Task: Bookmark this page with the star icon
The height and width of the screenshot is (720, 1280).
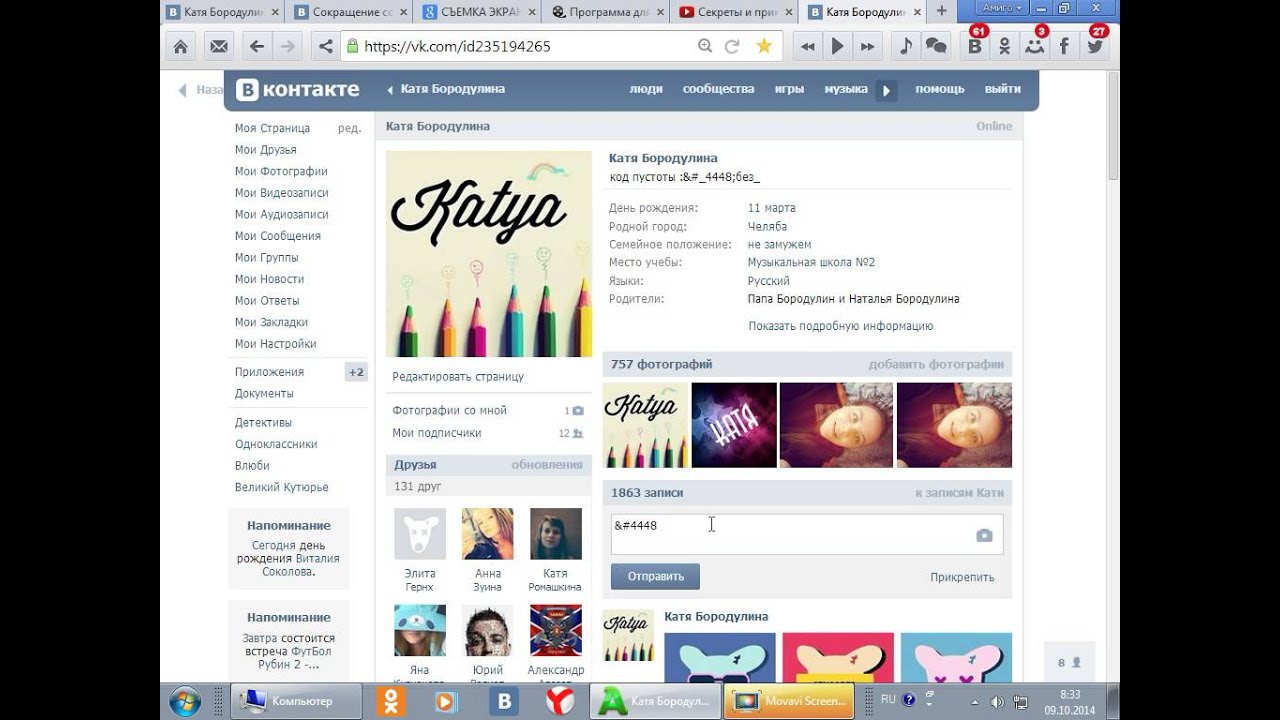Action: [x=764, y=46]
